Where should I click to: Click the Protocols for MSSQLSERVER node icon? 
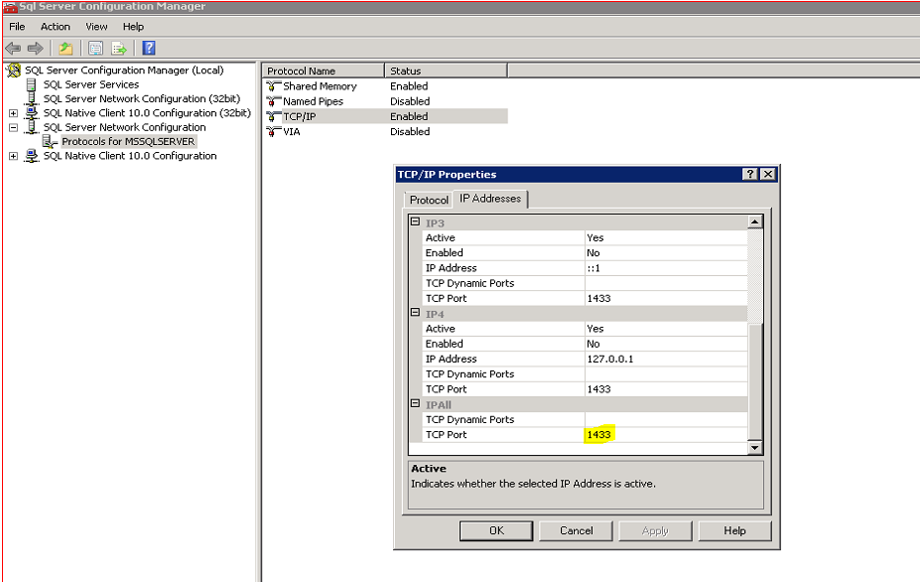(x=50, y=141)
